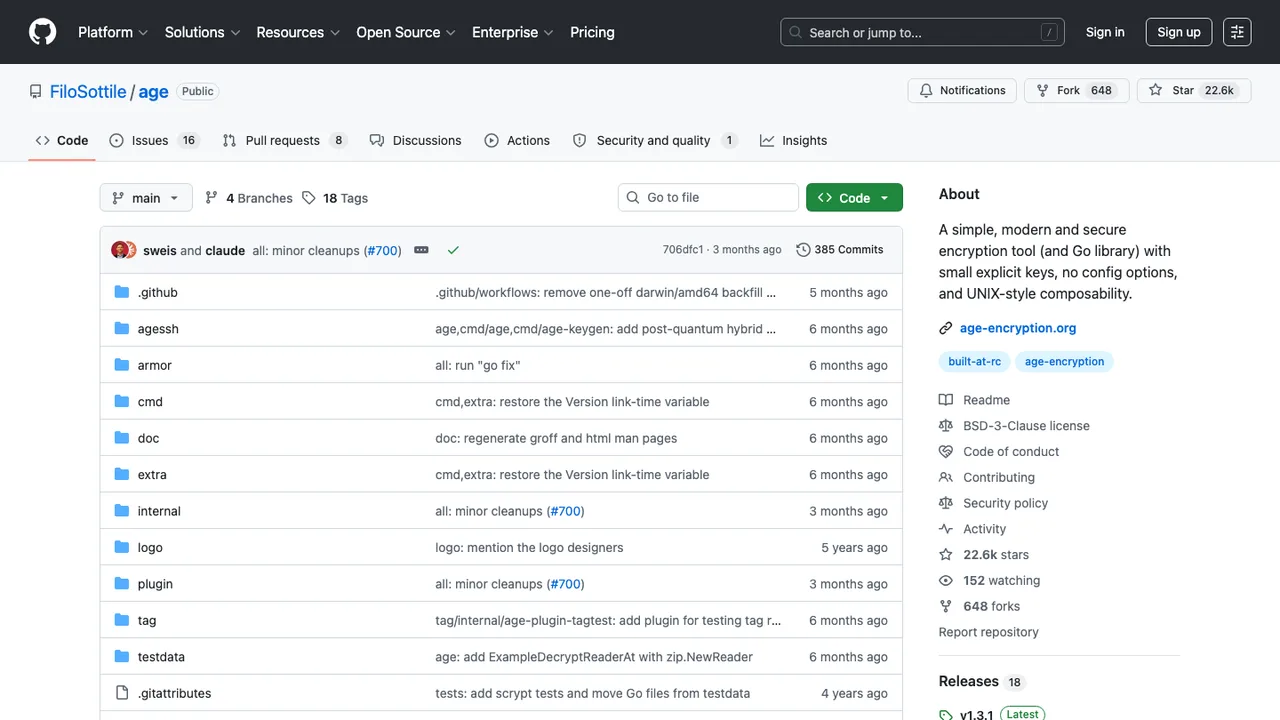Open the Report repository link
The height and width of the screenshot is (720, 1280).
pos(988,632)
